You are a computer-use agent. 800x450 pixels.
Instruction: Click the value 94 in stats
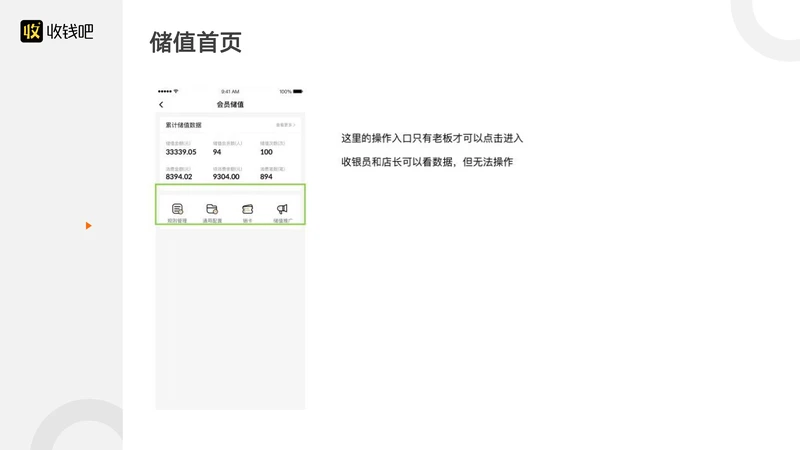[217, 152]
